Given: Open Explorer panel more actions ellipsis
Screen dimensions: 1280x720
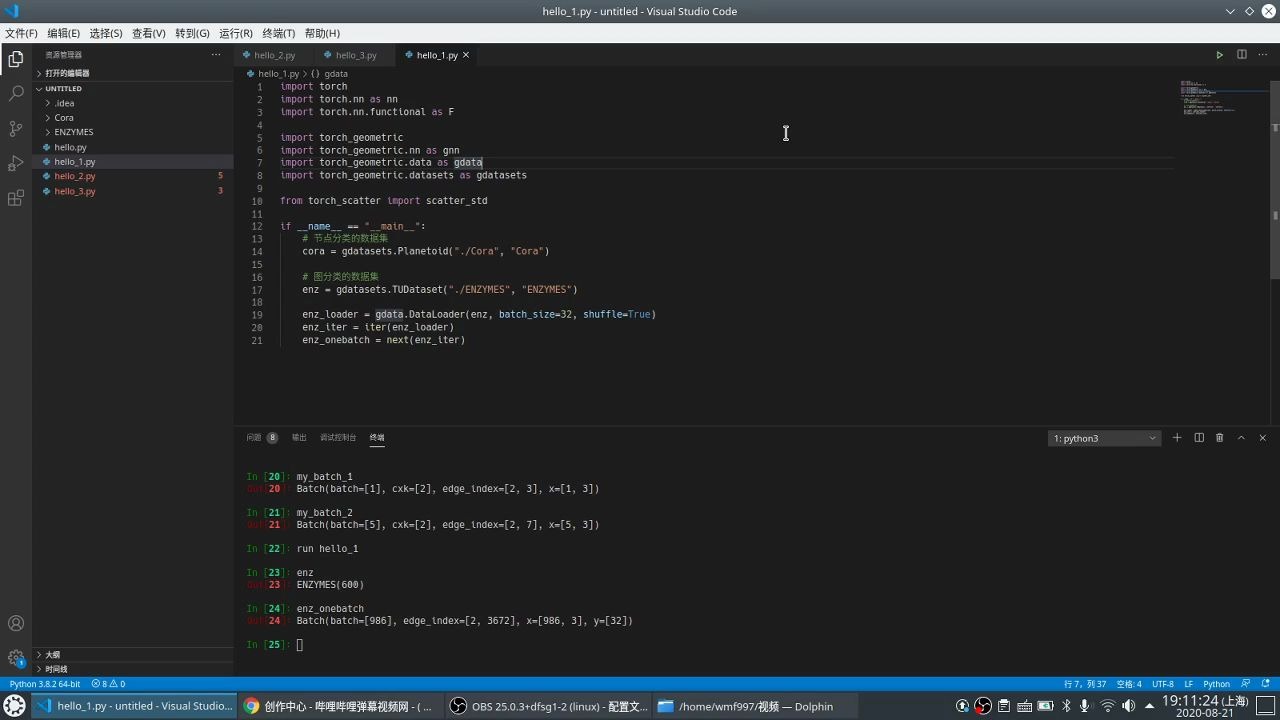Looking at the screenshot, I should [215, 55].
